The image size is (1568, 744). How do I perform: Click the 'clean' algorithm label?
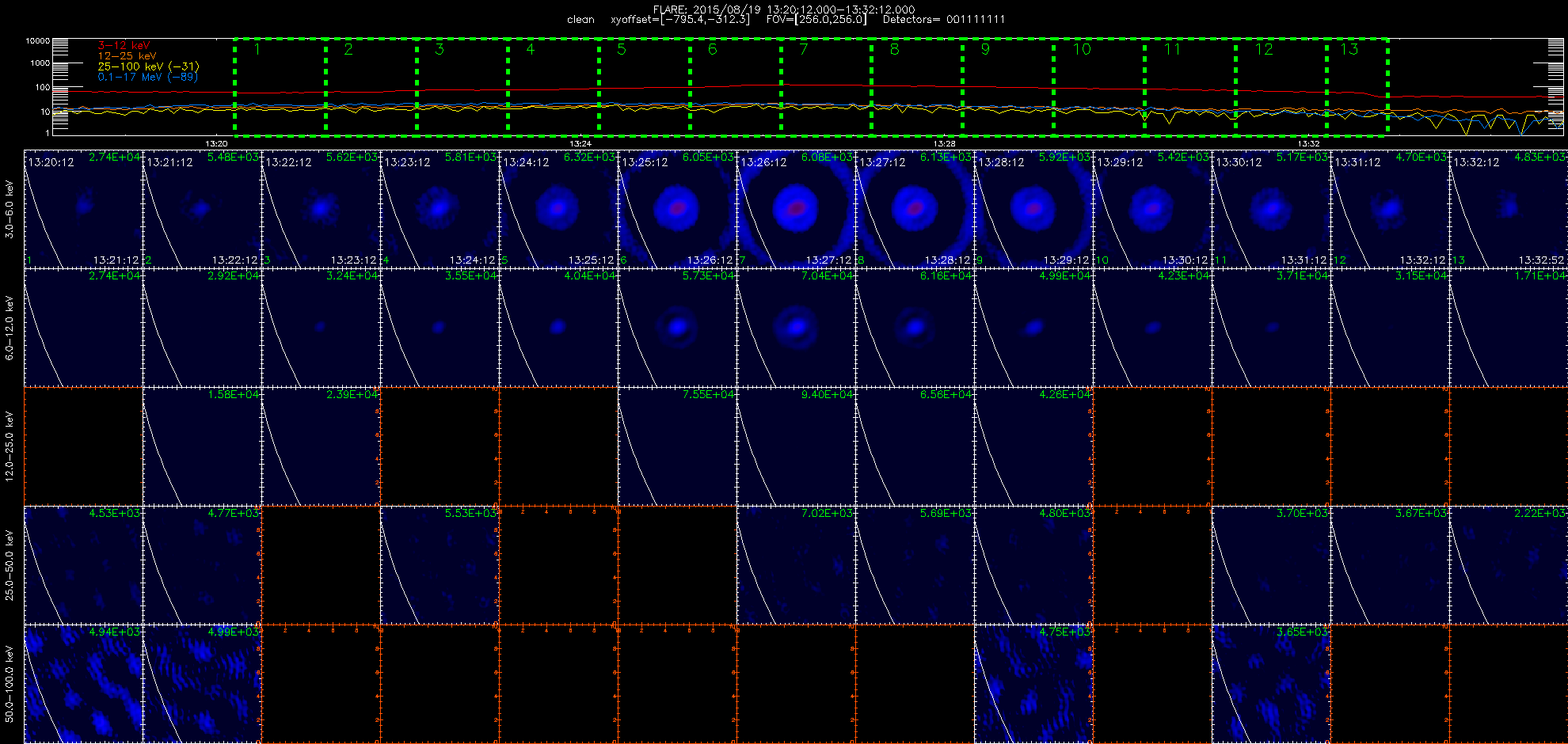click(x=580, y=20)
